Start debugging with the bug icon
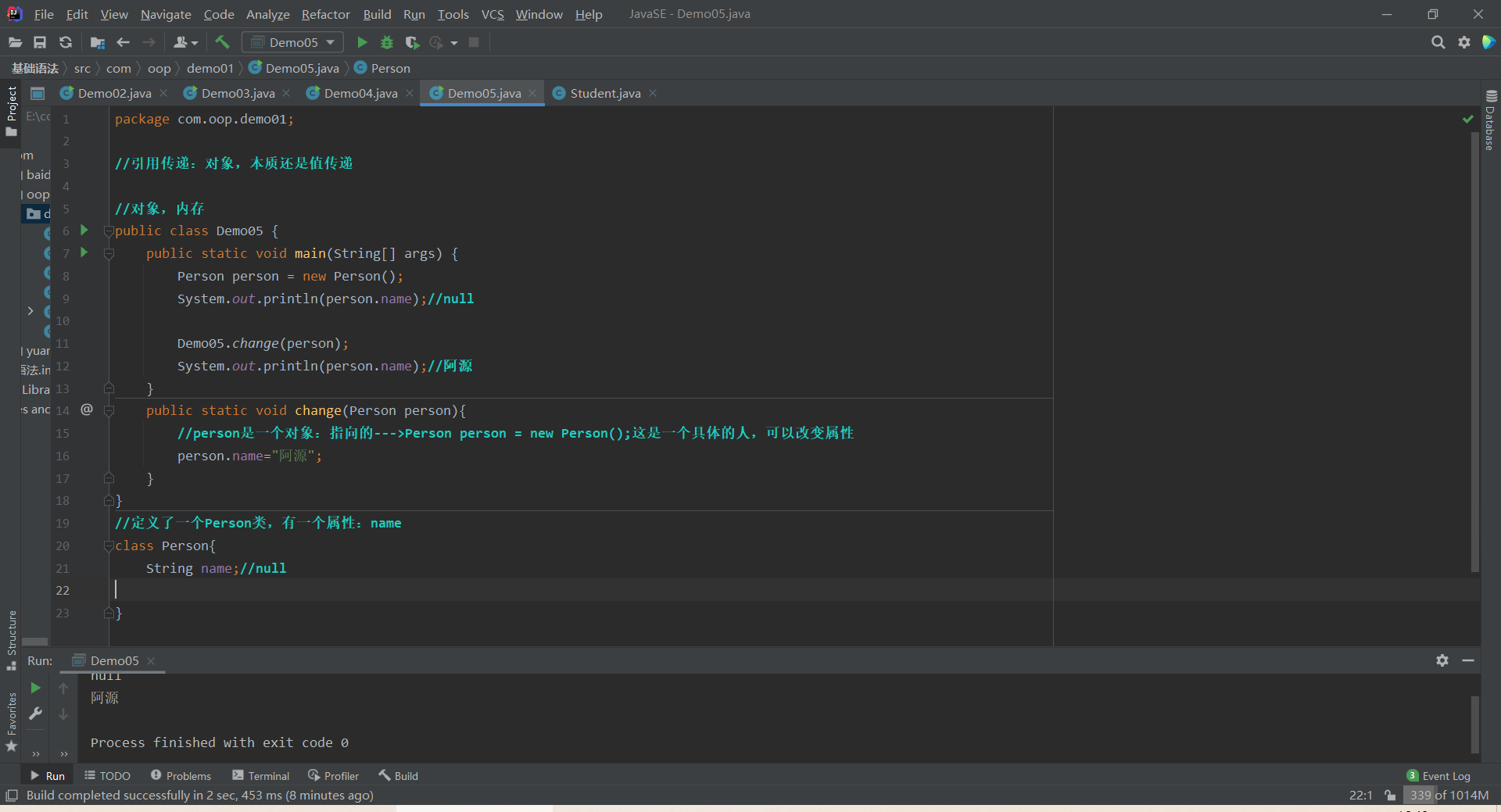1501x812 pixels. pyautogui.click(x=387, y=42)
